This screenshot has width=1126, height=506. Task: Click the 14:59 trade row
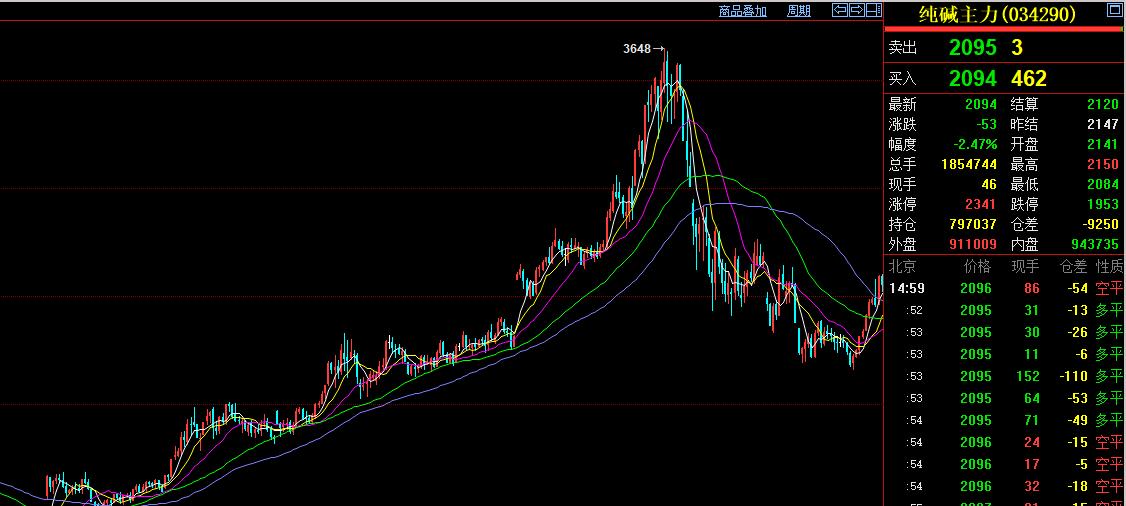point(1000,288)
